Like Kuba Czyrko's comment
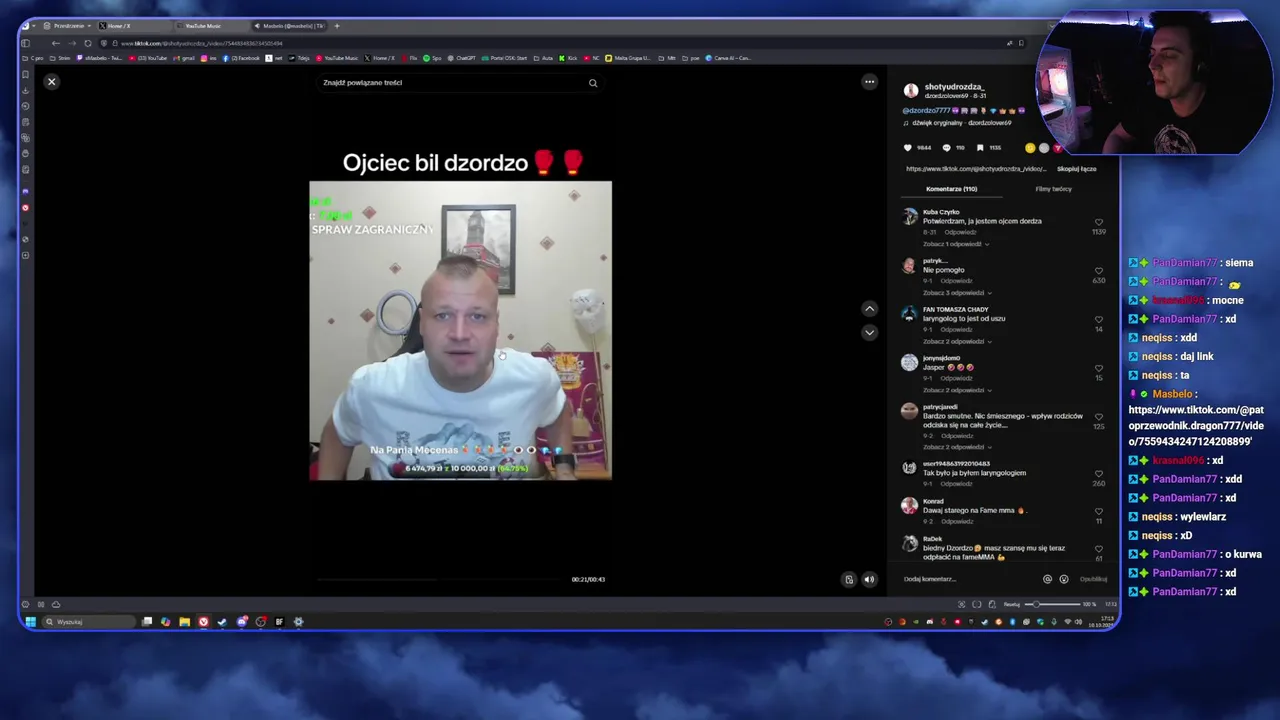1280x720 pixels. (x=1098, y=222)
